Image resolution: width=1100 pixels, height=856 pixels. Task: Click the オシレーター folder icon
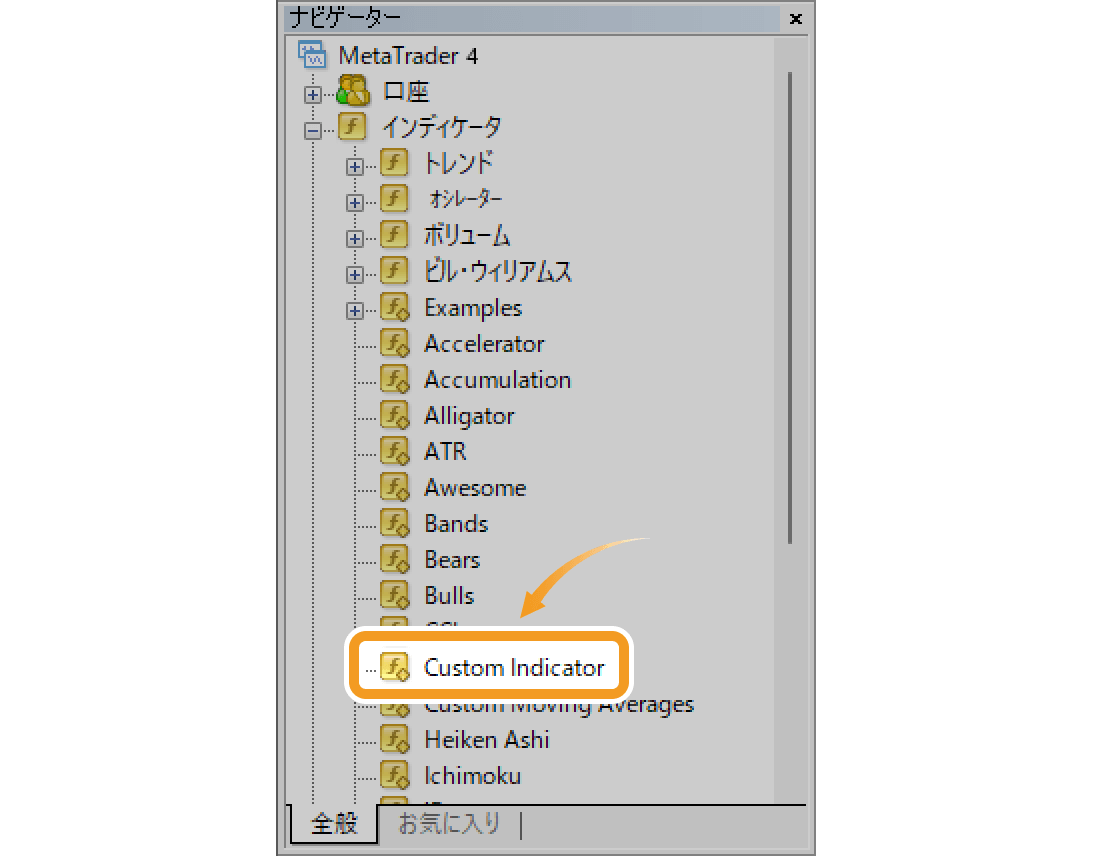pyautogui.click(x=394, y=199)
